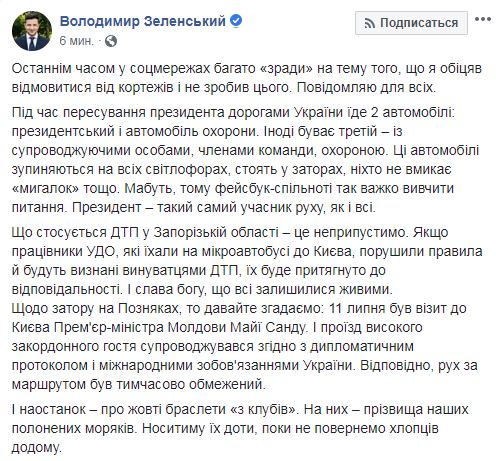Click the final word додому in the post

coord(37,447)
